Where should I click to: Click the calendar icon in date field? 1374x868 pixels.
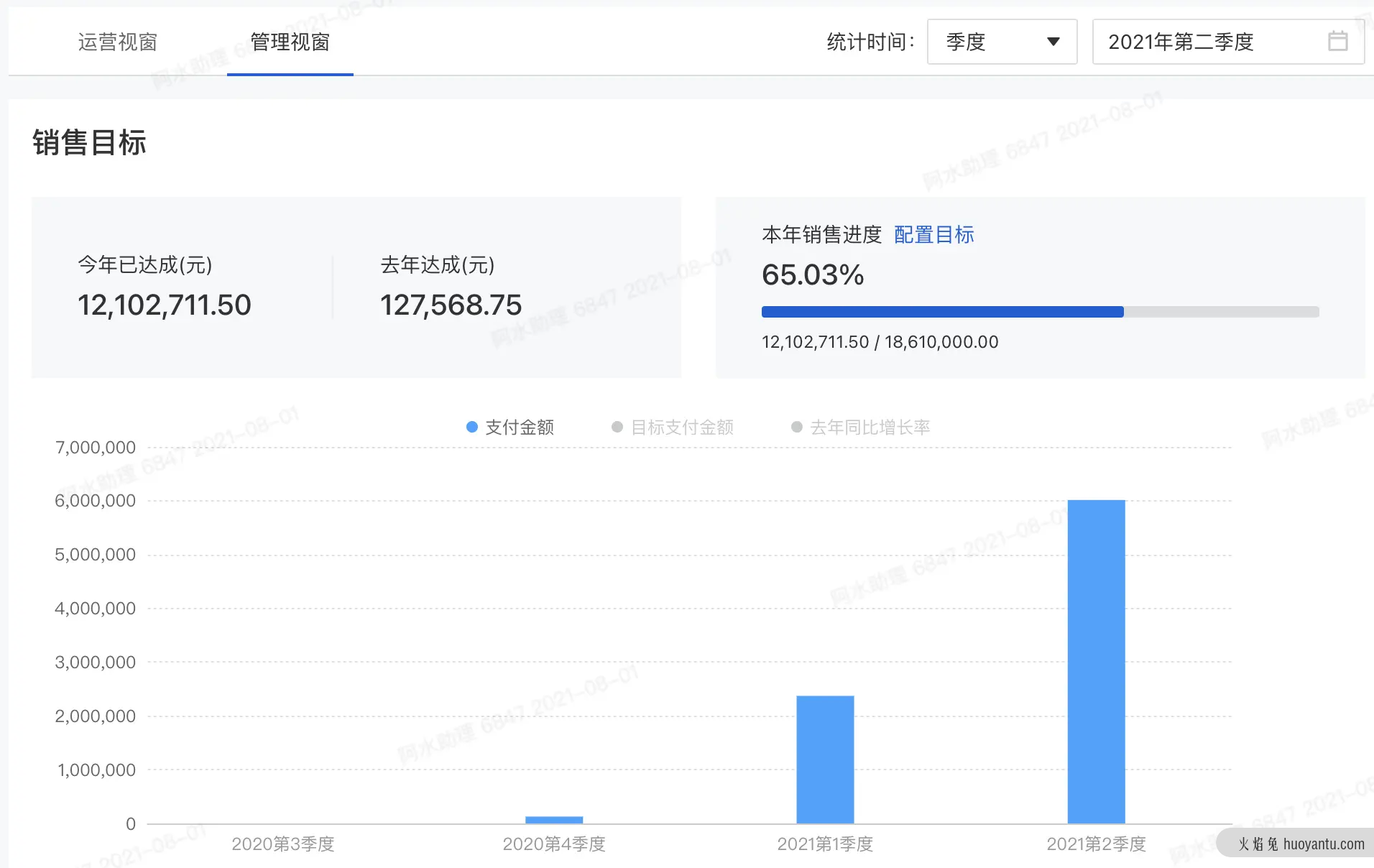[1337, 41]
